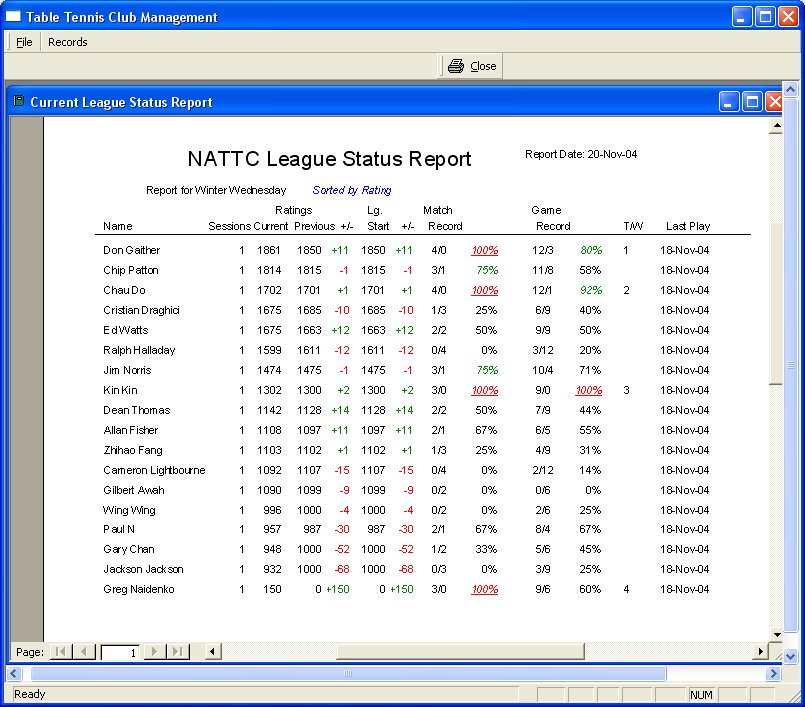The height and width of the screenshot is (707, 805).
Task: Click the Ready status bar text
Action: 30,694
